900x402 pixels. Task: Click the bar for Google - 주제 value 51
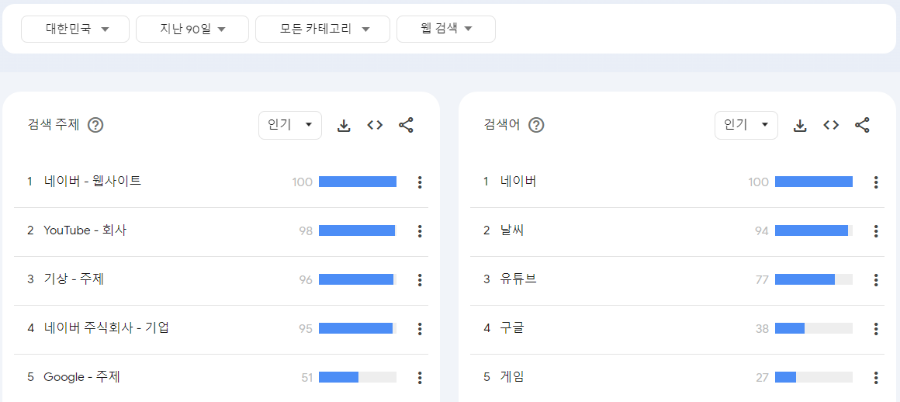click(x=358, y=377)
